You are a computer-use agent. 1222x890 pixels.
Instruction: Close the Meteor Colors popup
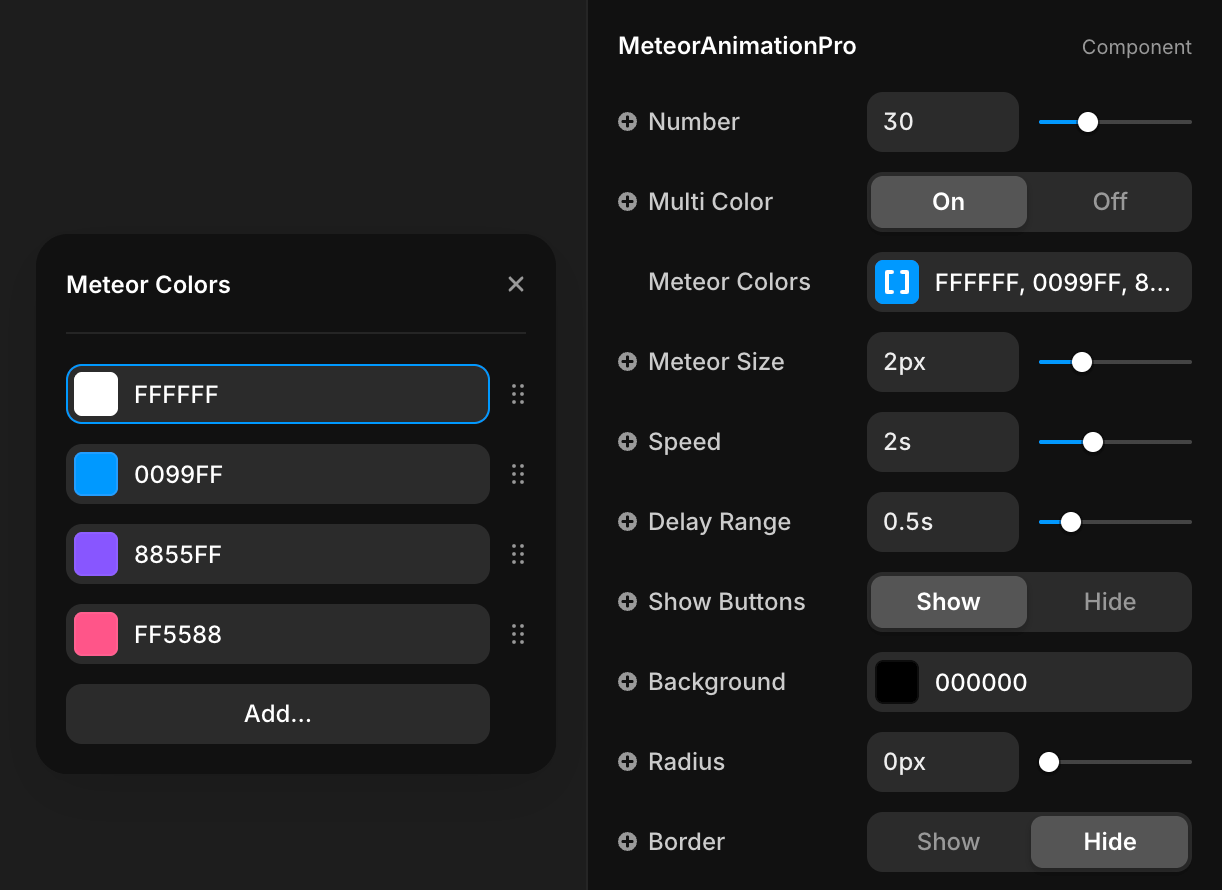point(516,284)
